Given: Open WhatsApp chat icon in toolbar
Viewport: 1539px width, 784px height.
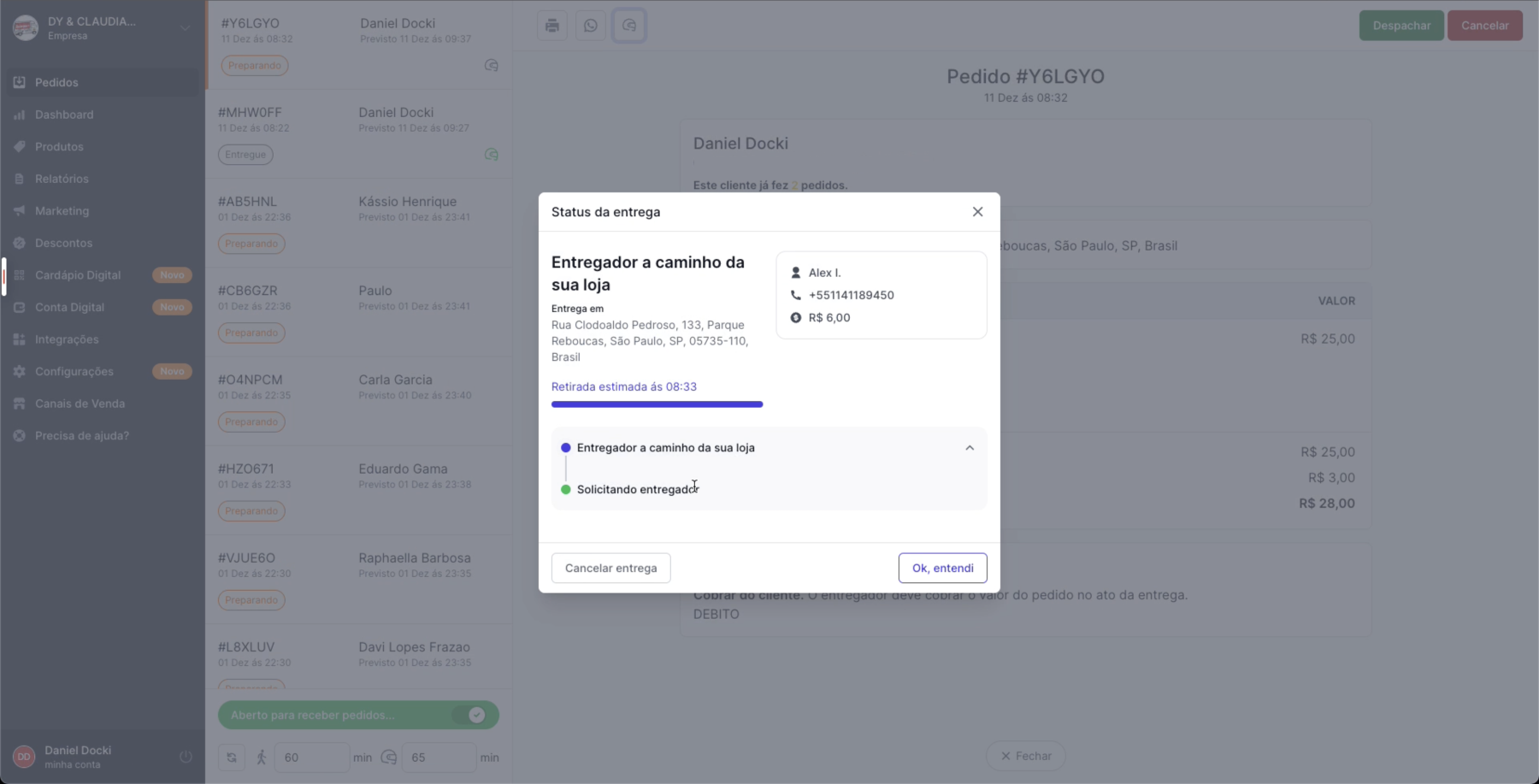Looking at the screenshot, I should tap(591, 26).
